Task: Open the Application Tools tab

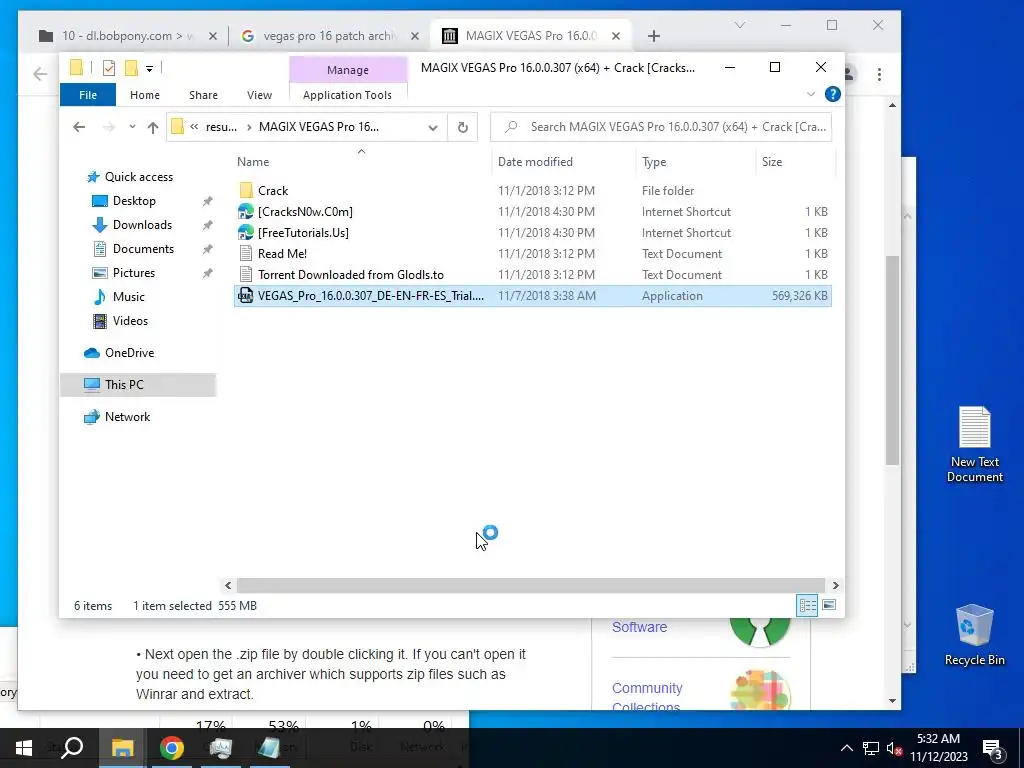Action: (347, 95)
